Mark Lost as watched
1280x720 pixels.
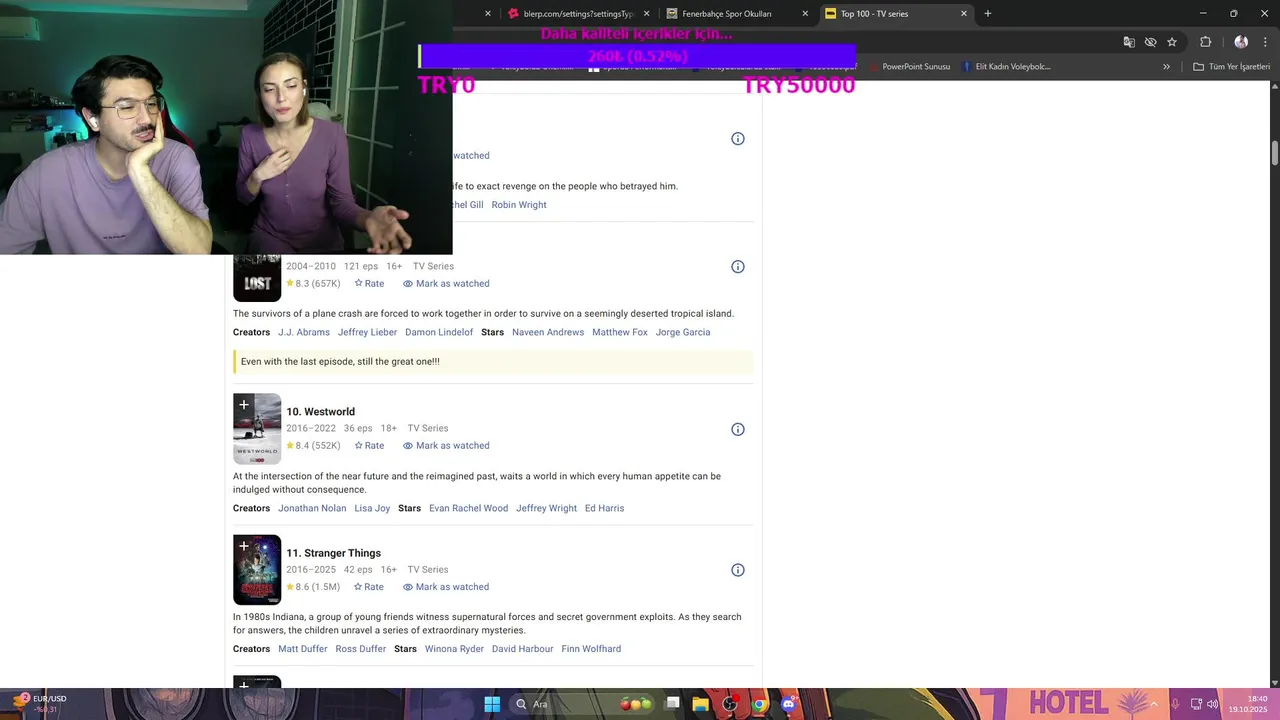(x=446, y=284)
